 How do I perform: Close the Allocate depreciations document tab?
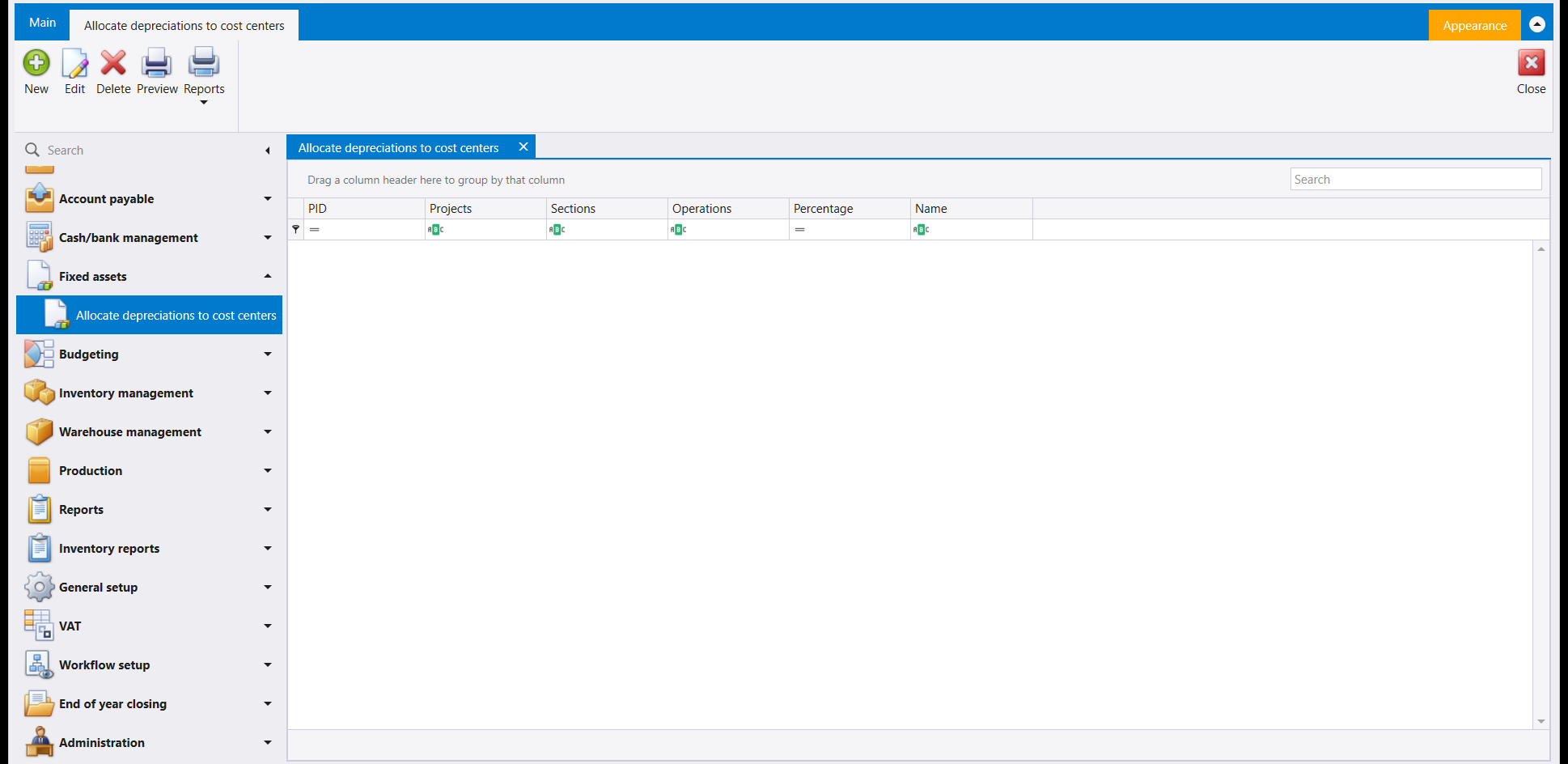[523, 146]
